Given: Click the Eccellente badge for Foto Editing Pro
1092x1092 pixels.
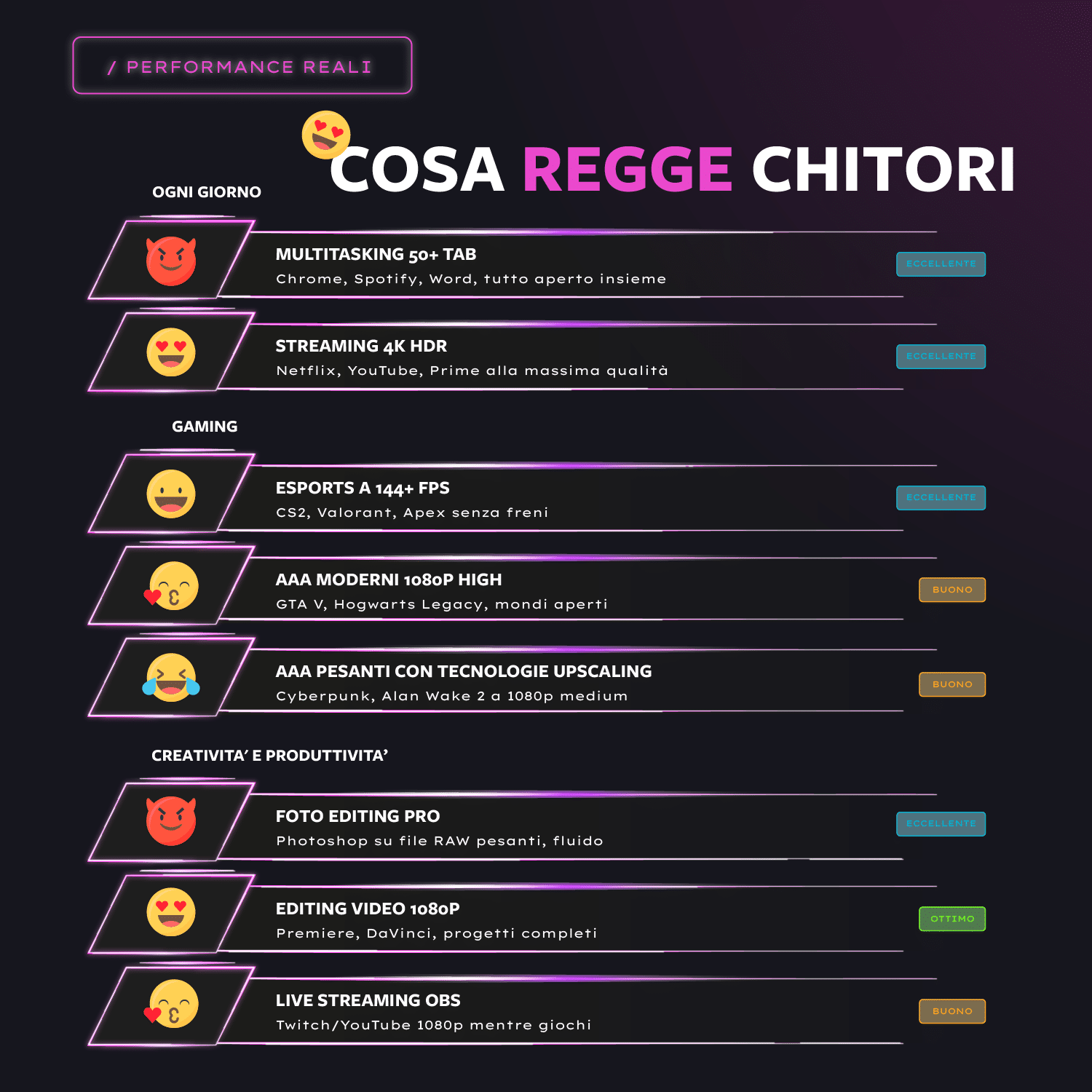Looking at the screenshot, I should [x=941, y=823].
